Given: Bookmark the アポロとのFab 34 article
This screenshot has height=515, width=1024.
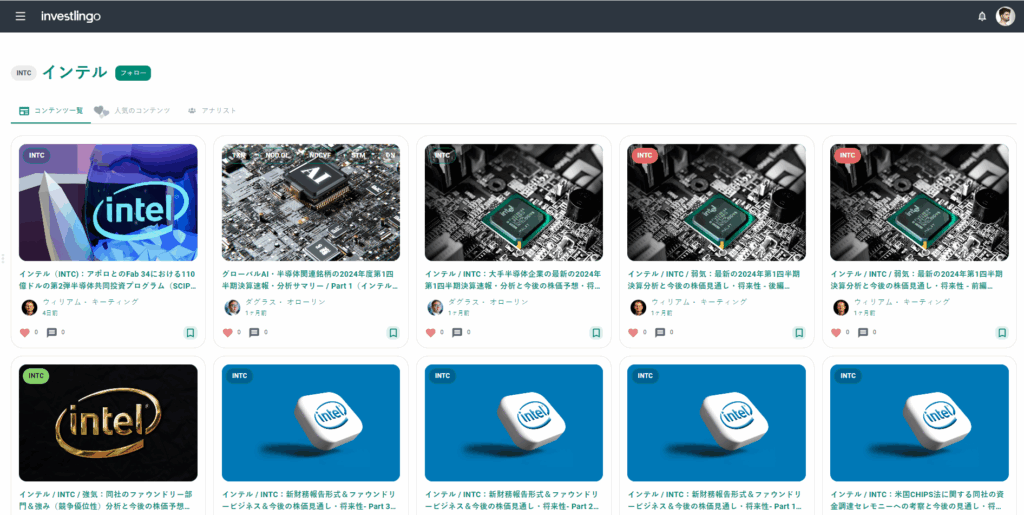Looking at the screenshot, I should pyautogui.click(x=190, y=333).
